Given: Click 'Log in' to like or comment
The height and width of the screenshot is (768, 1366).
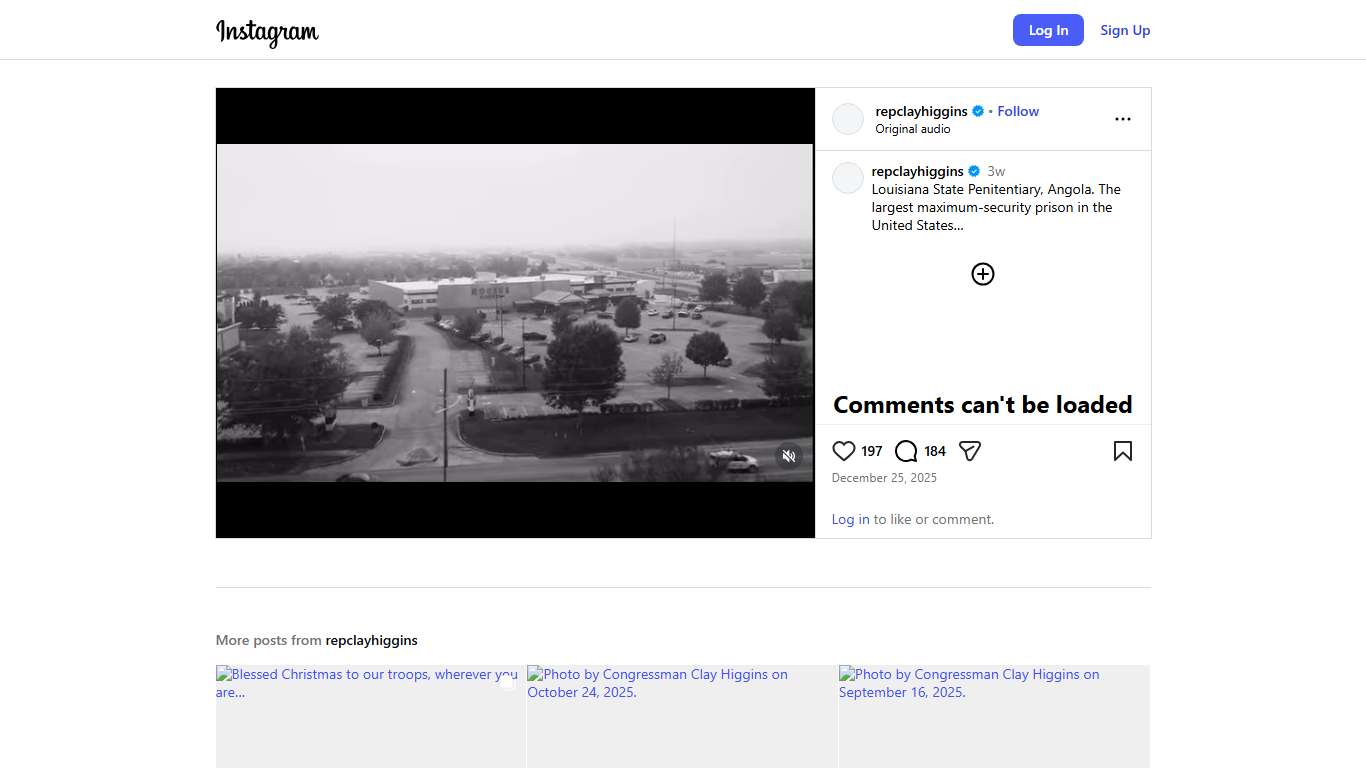Looking at the screenshot, I should [x=850, y=519].
